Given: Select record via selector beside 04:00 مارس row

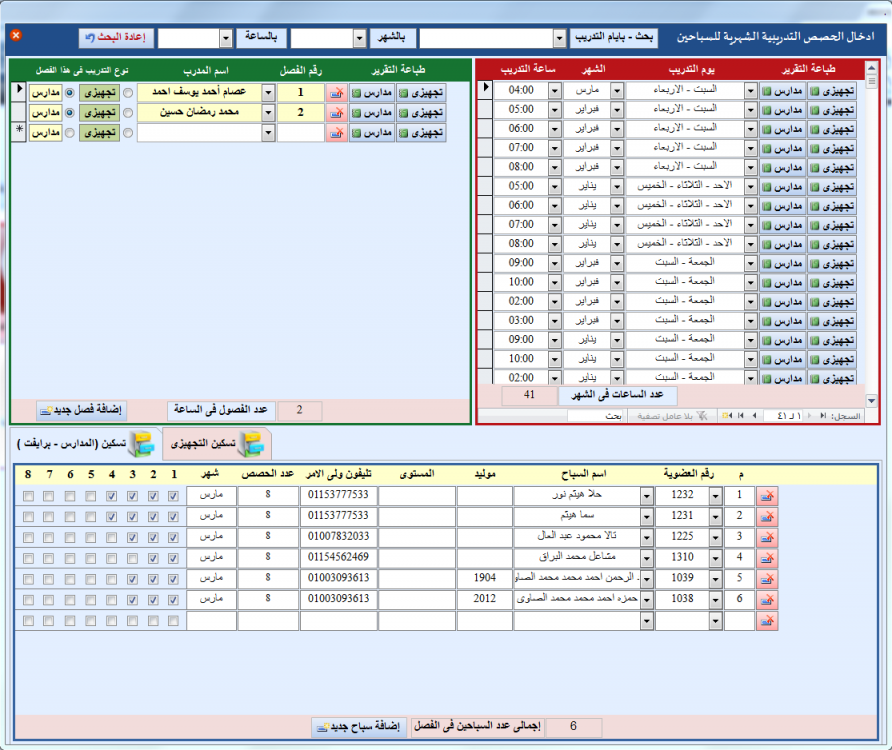Looking at the screenshot, I should pyautogui.click(x=485, y=89).
